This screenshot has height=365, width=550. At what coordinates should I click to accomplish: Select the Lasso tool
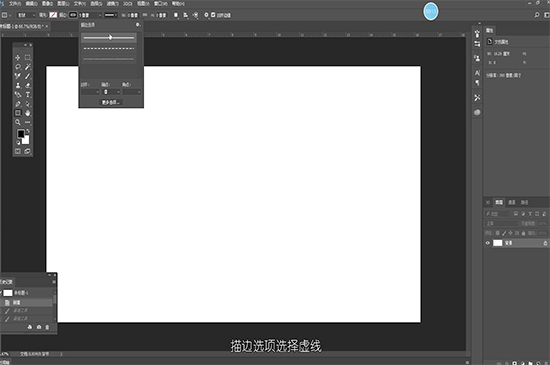coord(18,67)
